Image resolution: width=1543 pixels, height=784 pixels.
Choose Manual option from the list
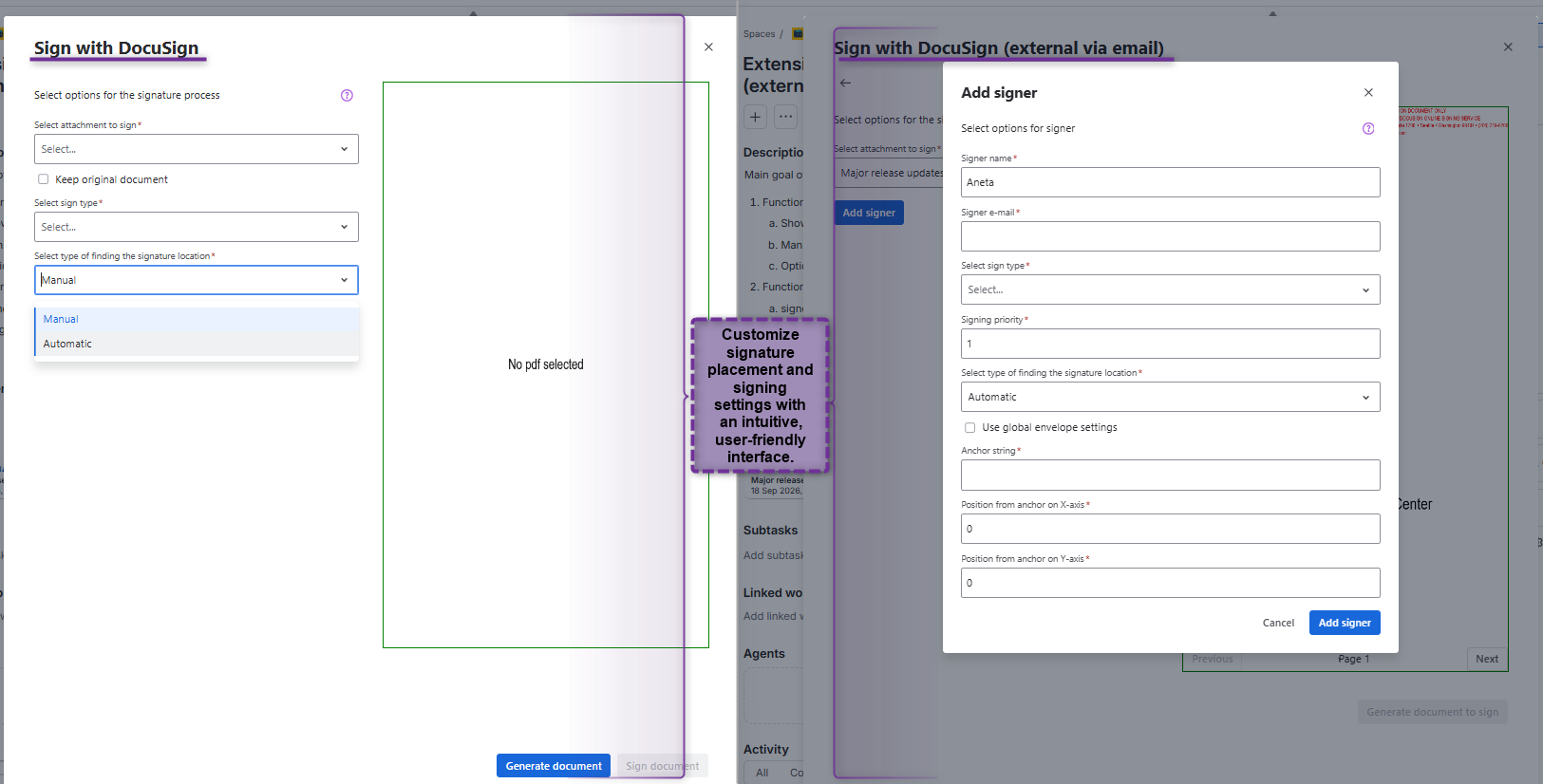197,319
